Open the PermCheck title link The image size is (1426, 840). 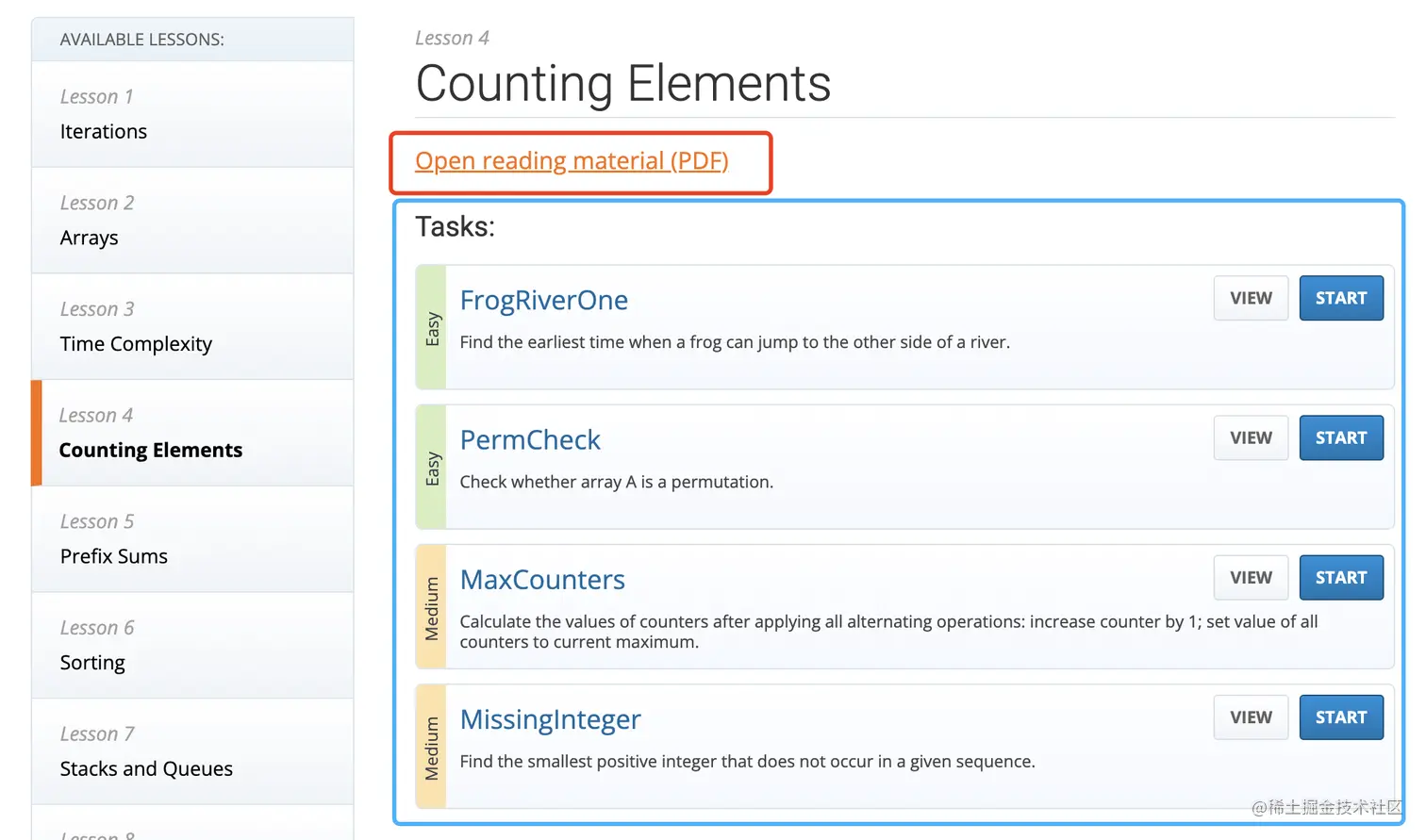point(530,439)
